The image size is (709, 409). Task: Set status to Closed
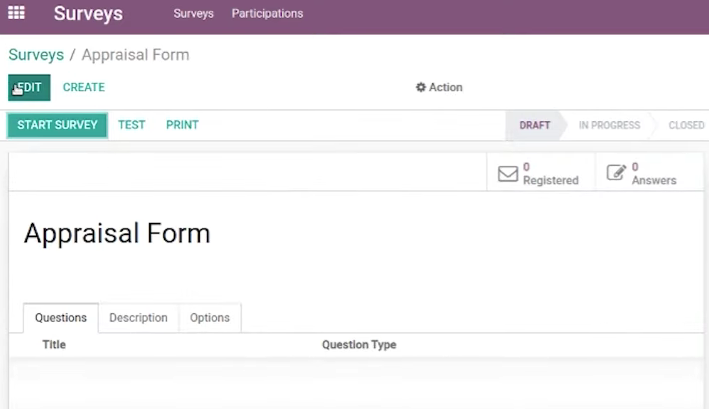(x=686, y=125)
